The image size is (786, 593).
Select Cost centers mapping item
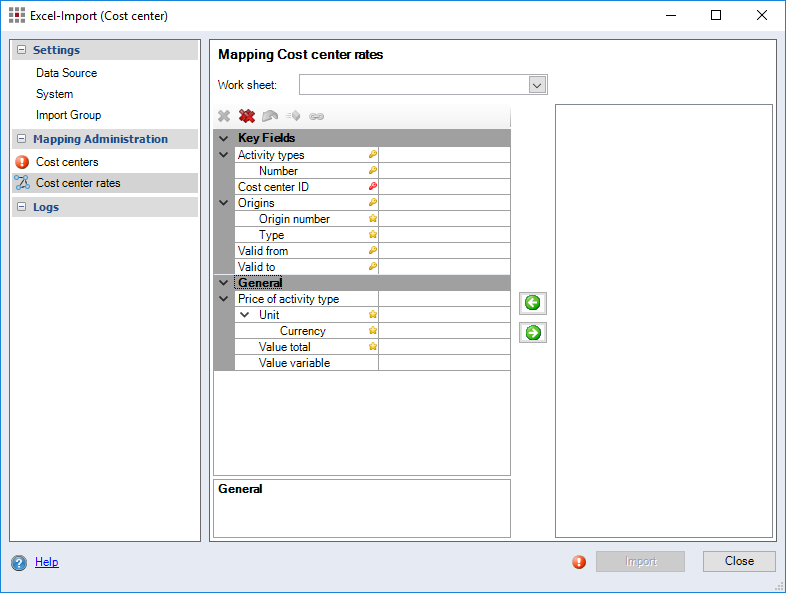point(67,162)
